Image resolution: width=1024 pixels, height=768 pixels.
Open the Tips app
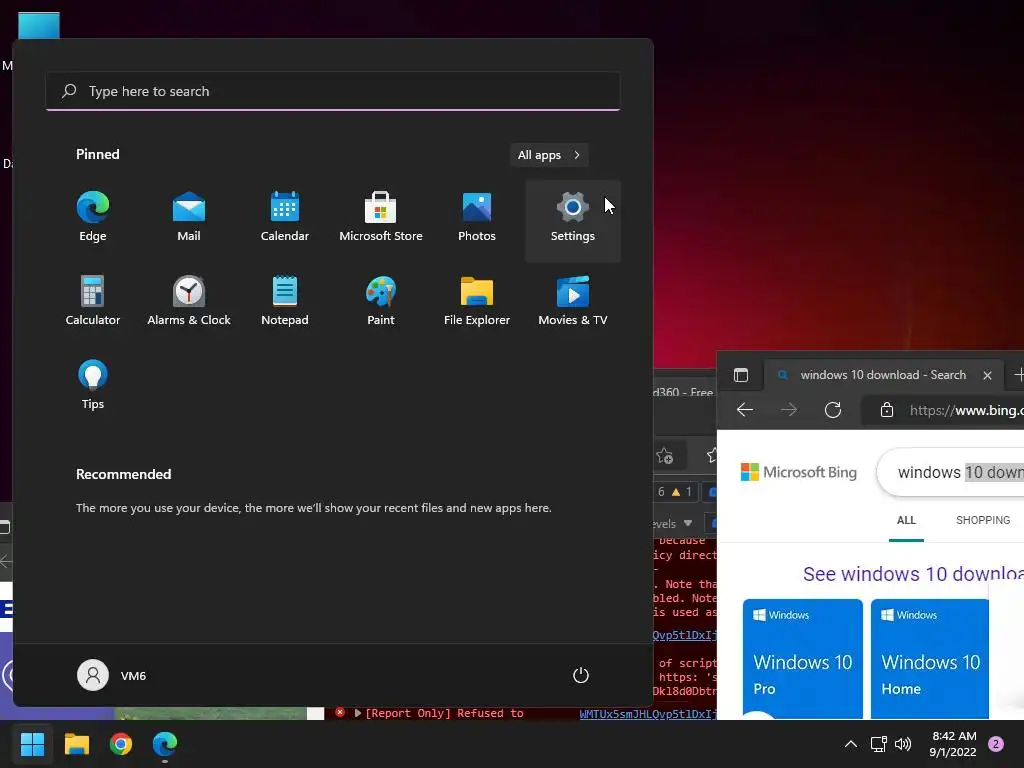click(93, 385)
